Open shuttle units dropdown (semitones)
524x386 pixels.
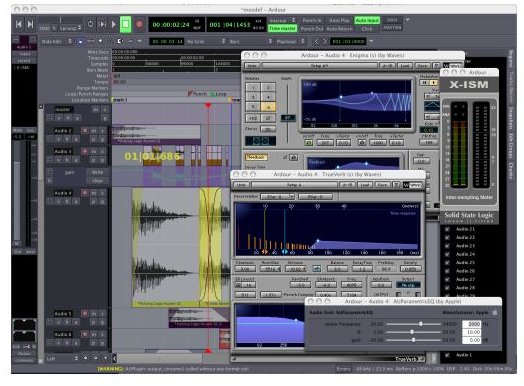click(71, 29)
